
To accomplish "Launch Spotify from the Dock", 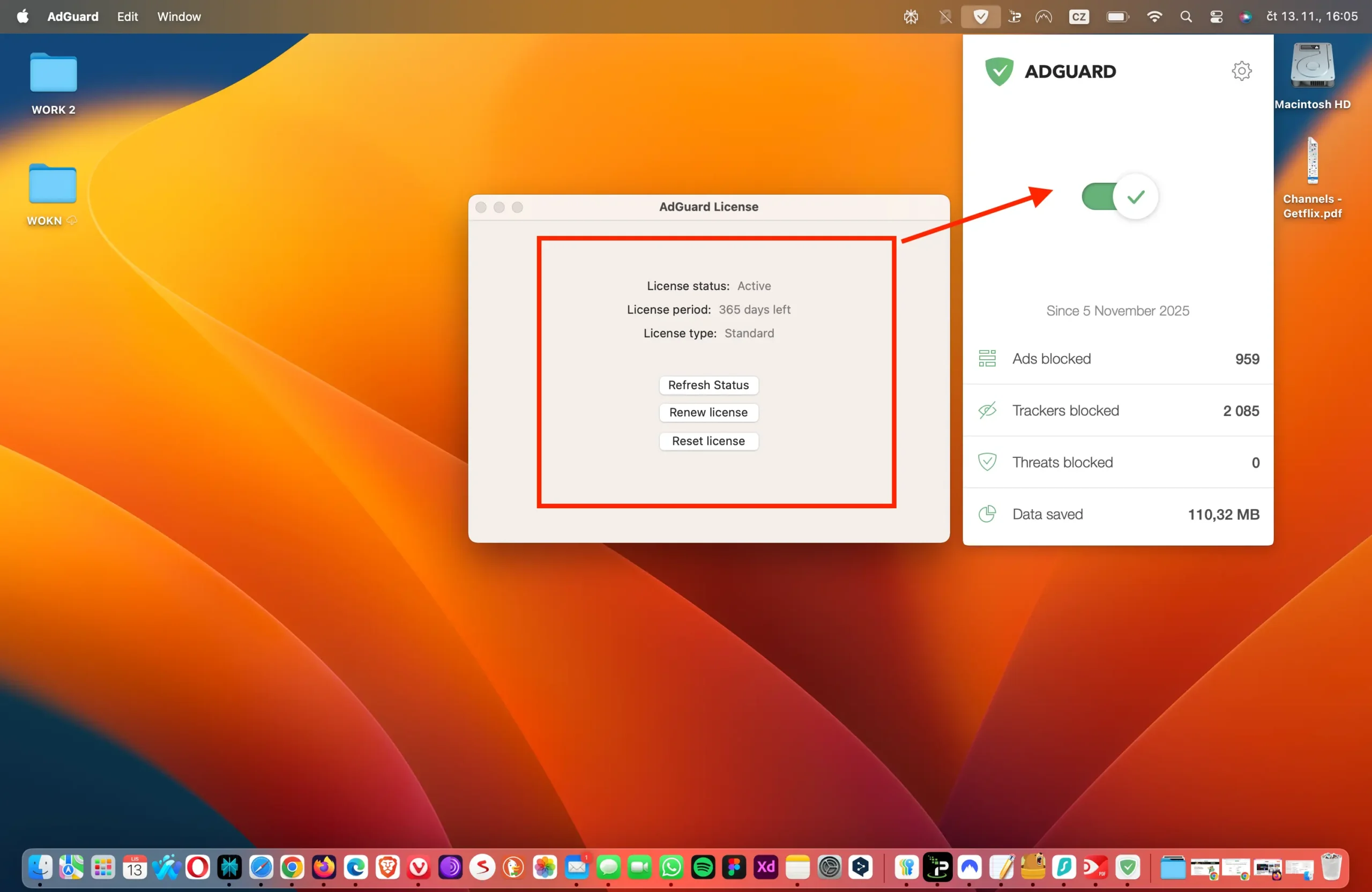I will [x=703, y=867].
